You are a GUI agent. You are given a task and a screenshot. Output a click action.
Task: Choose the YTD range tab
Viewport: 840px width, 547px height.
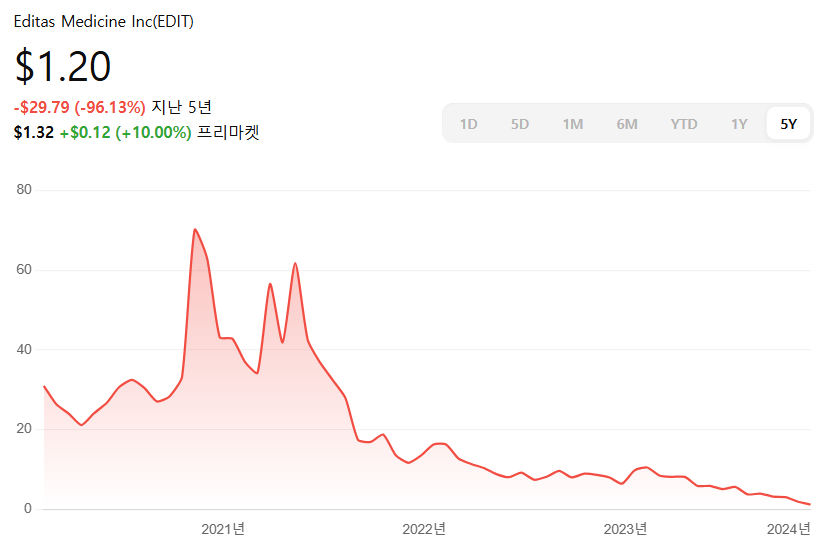click(x=684, y=124)
